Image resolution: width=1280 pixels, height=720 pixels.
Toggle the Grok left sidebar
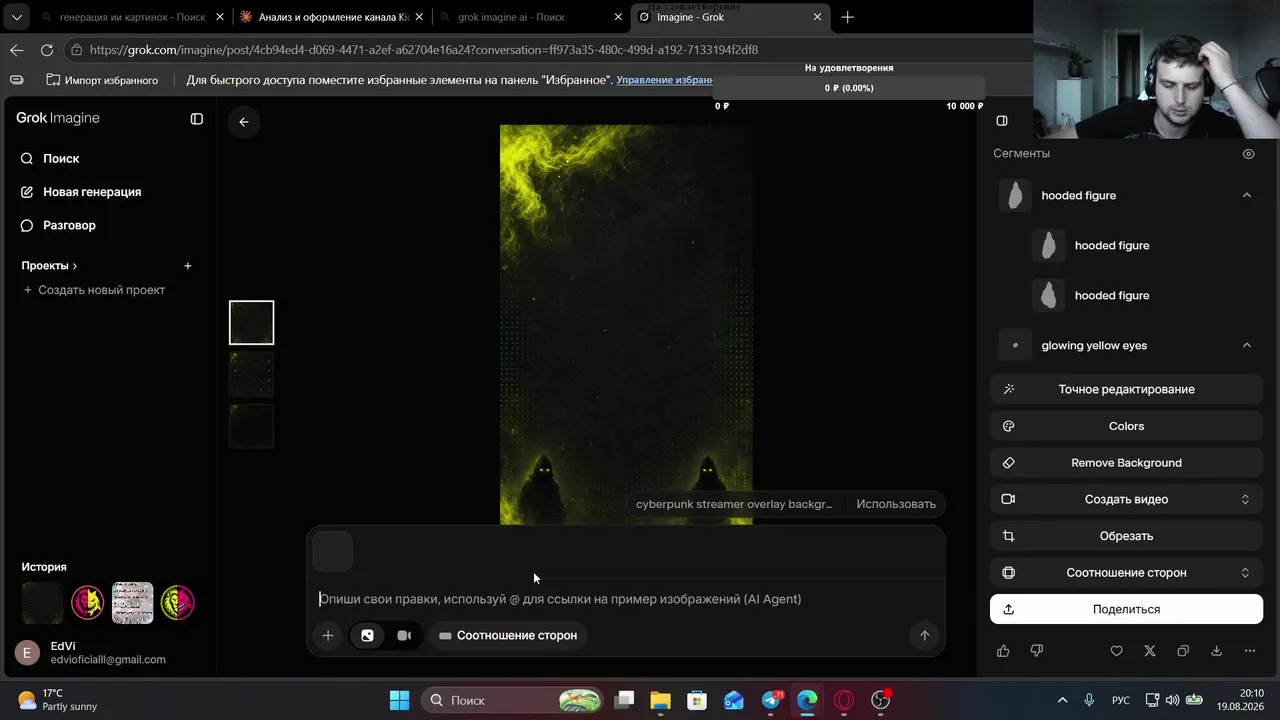(x=197, y=119)
